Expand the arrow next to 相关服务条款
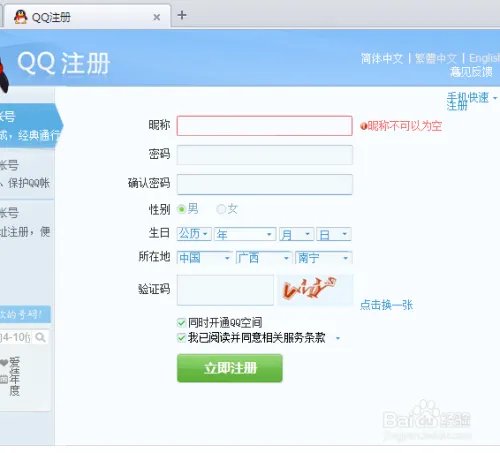 tap(338, 338)
